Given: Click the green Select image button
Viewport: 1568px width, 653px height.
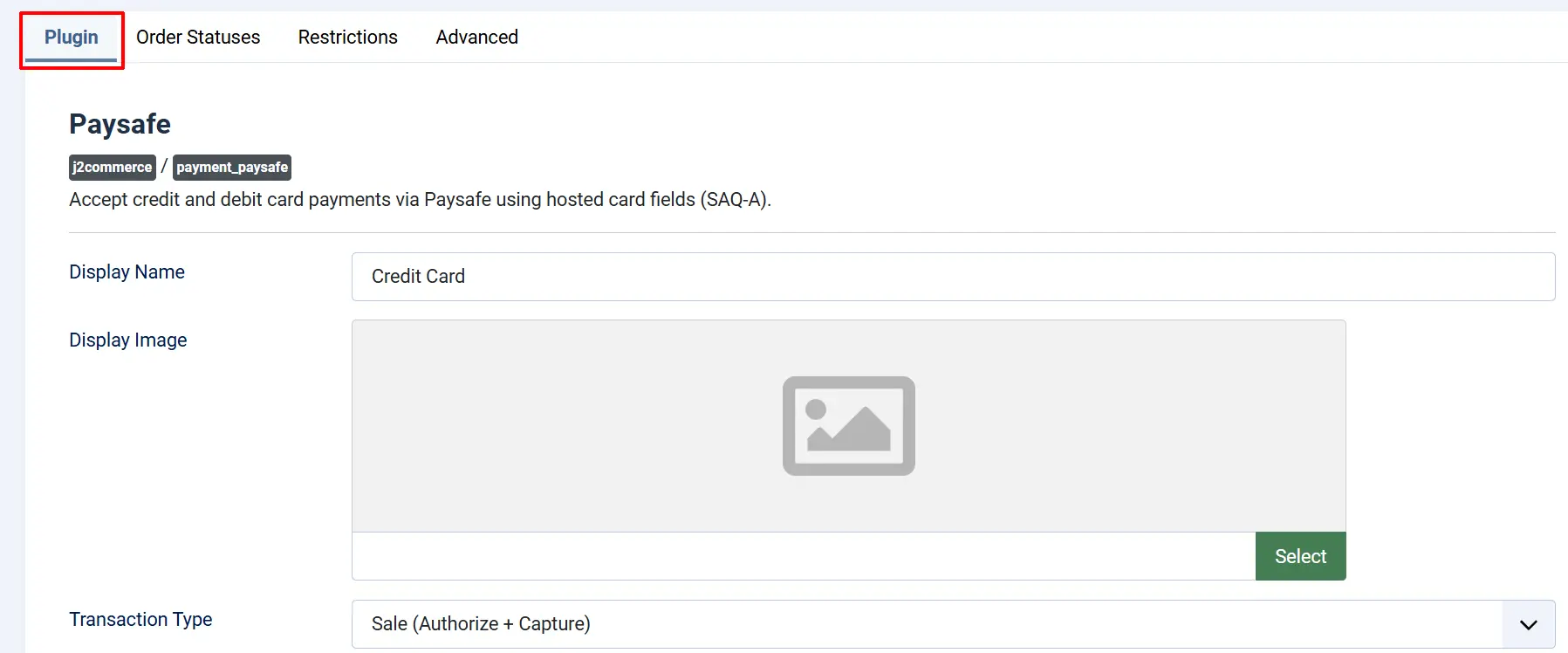Looking at the screenshot, I should tap(1300, 556).
